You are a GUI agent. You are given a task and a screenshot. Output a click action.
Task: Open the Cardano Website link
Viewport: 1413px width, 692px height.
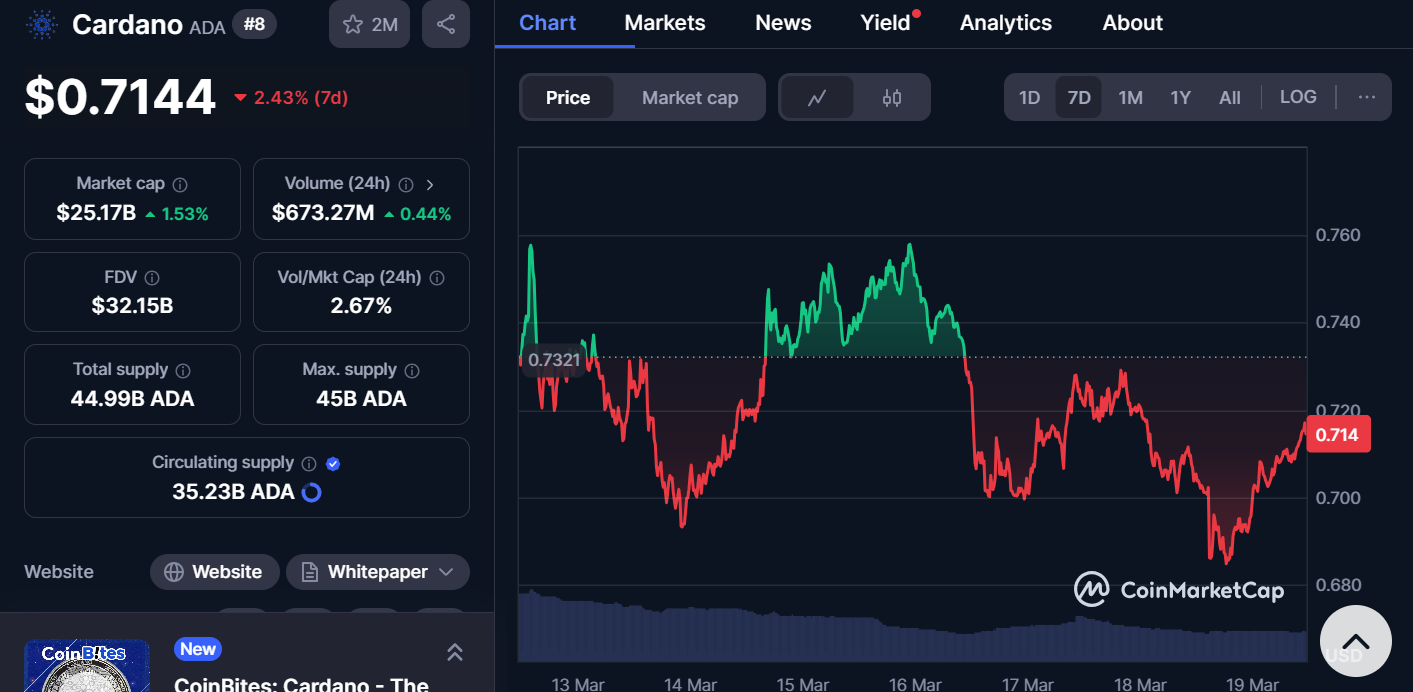coord(213,572)
